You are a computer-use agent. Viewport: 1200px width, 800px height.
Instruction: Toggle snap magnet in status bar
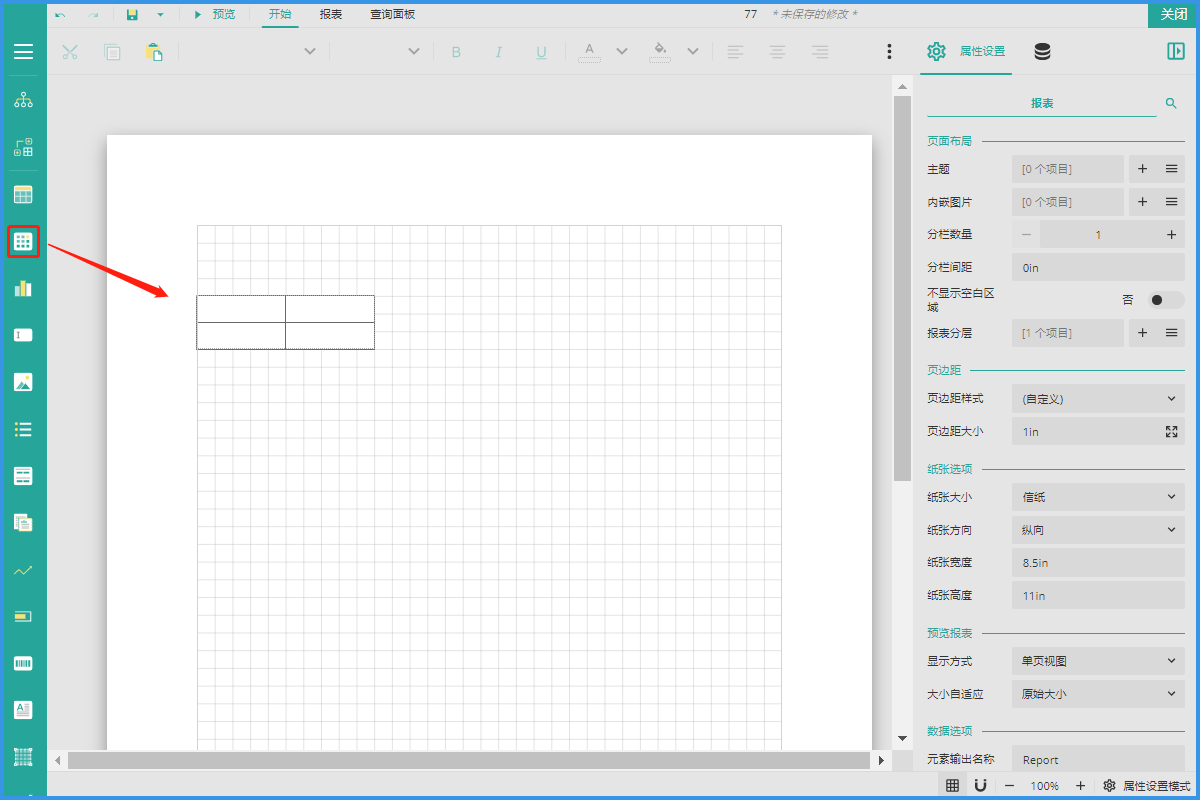pyautogui.click(x=981, y=786)
